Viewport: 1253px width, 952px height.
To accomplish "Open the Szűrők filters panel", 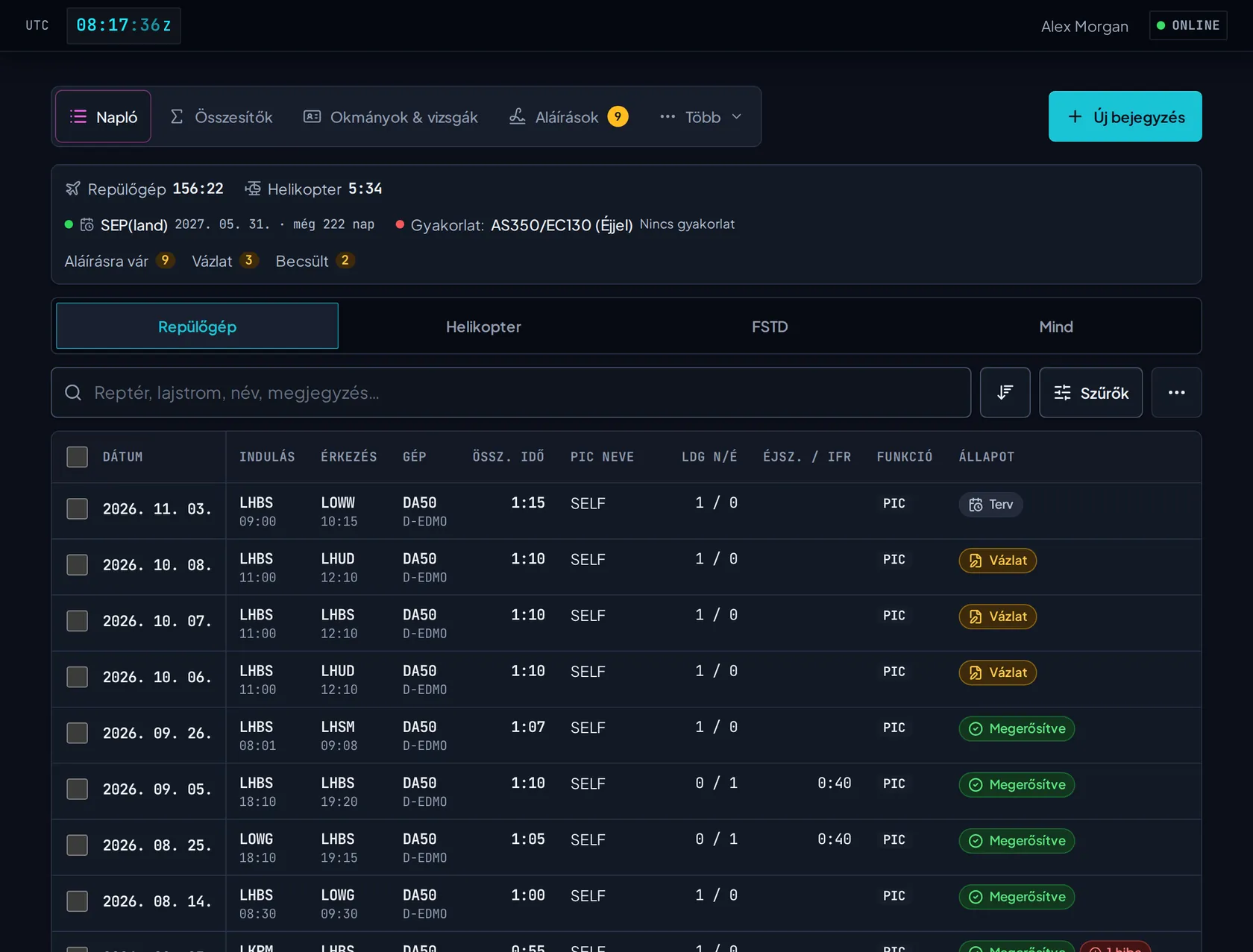I will [1090, 392].
